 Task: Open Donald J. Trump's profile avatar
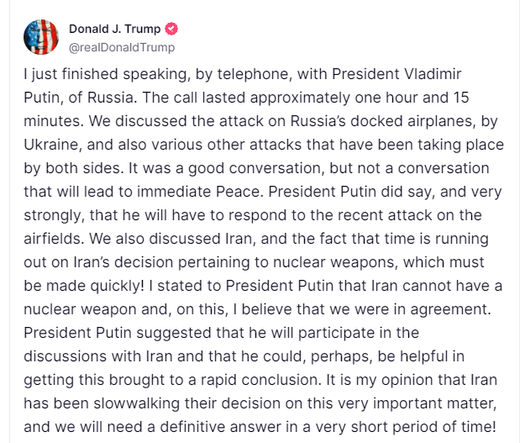pyautogui.click(x=41, y=37)
